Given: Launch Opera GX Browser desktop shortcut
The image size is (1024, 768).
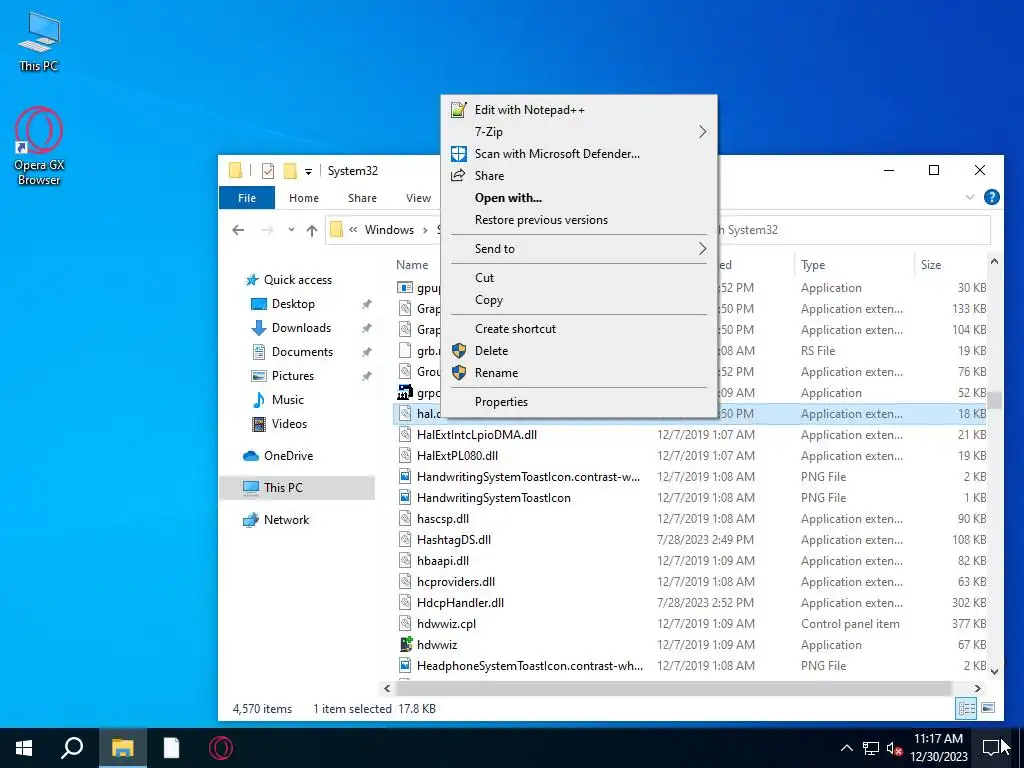Looking at the screenshot, I should pos(39,146).
